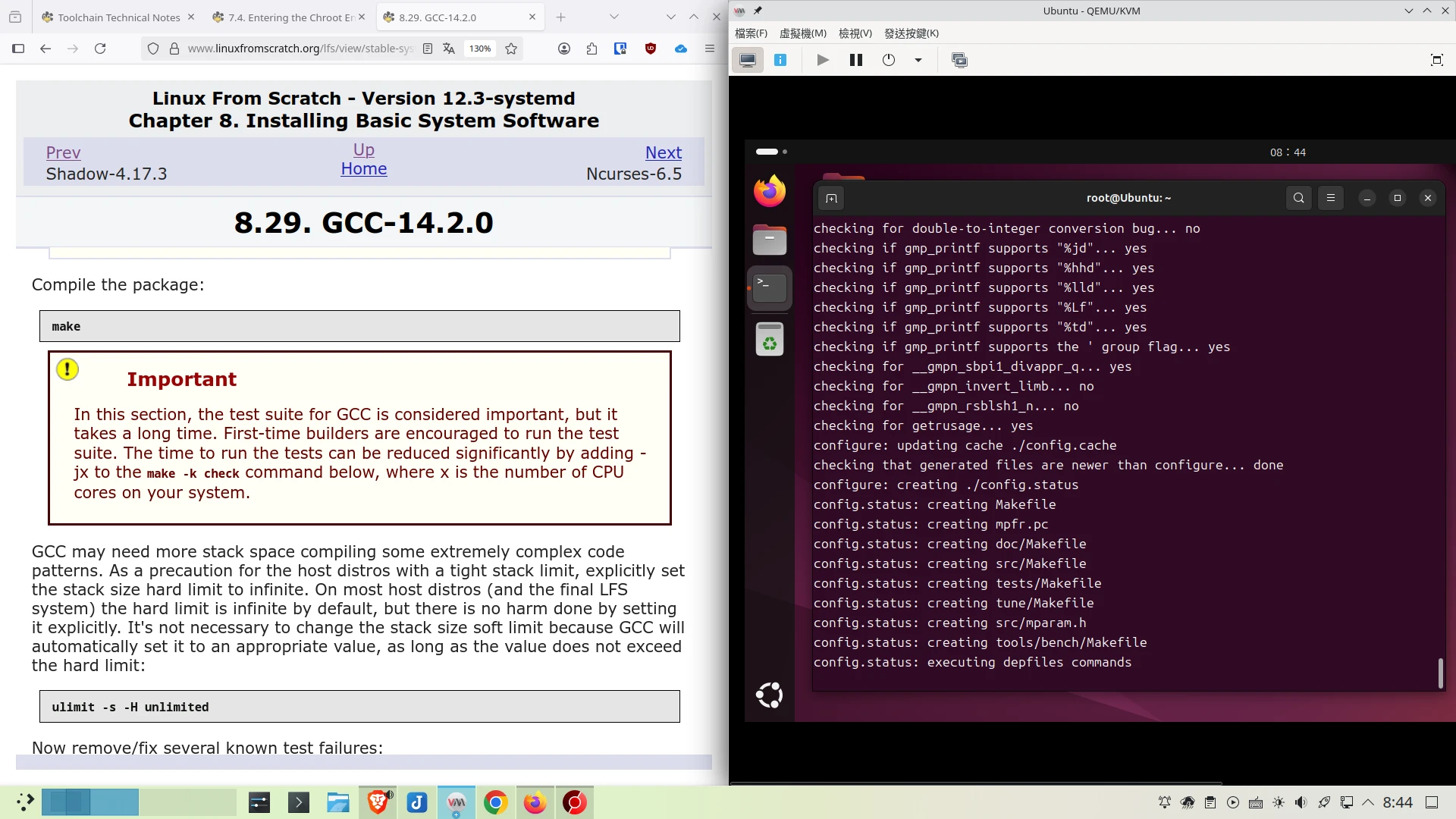Click the terminal scrollbar handle
Viewport: 1456px width, 819px height.
pyautogui.click(x=1440, y=673)
